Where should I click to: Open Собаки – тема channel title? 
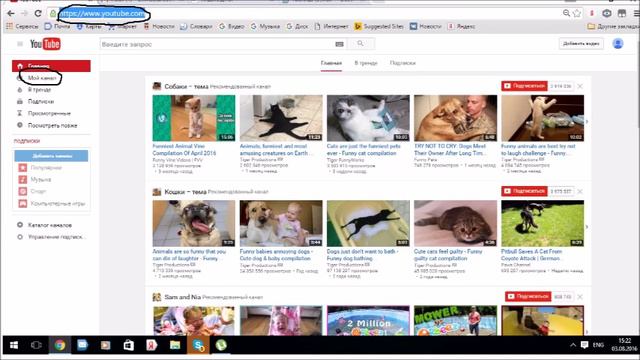tap(186, 87)
